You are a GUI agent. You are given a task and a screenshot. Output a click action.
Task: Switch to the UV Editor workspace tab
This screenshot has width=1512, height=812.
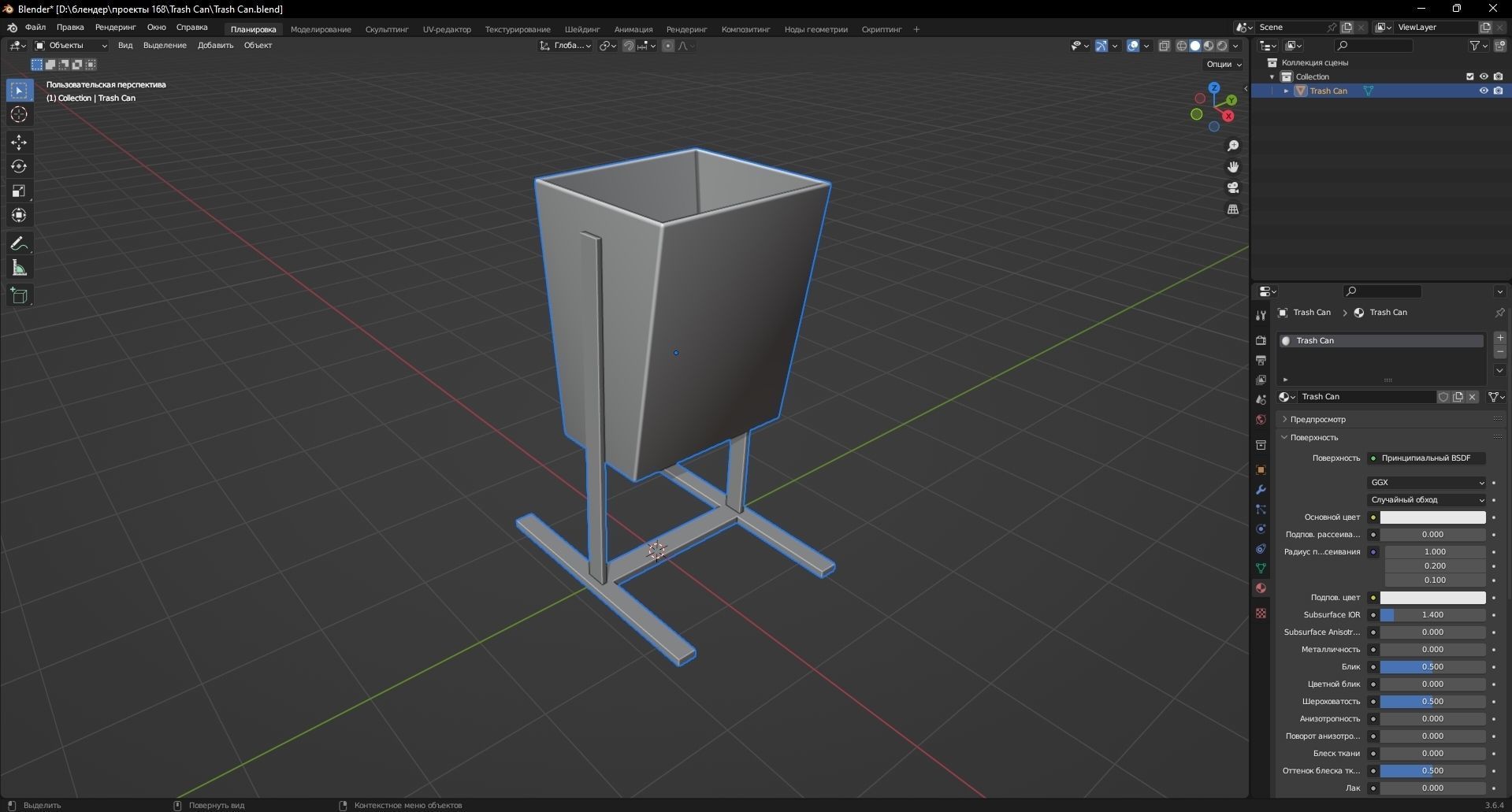(447, 29)
